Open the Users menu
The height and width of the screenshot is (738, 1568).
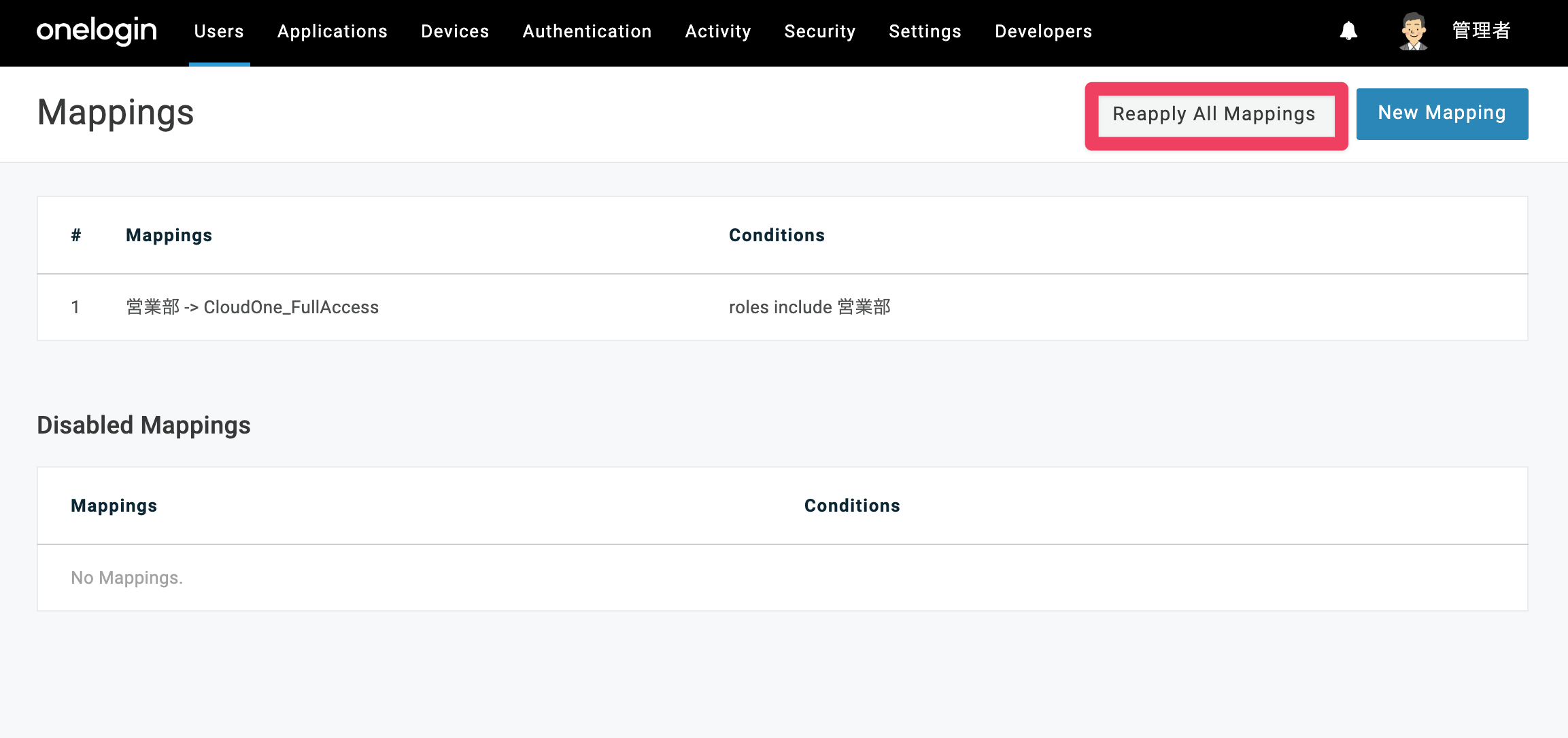(x=219, y=31)
